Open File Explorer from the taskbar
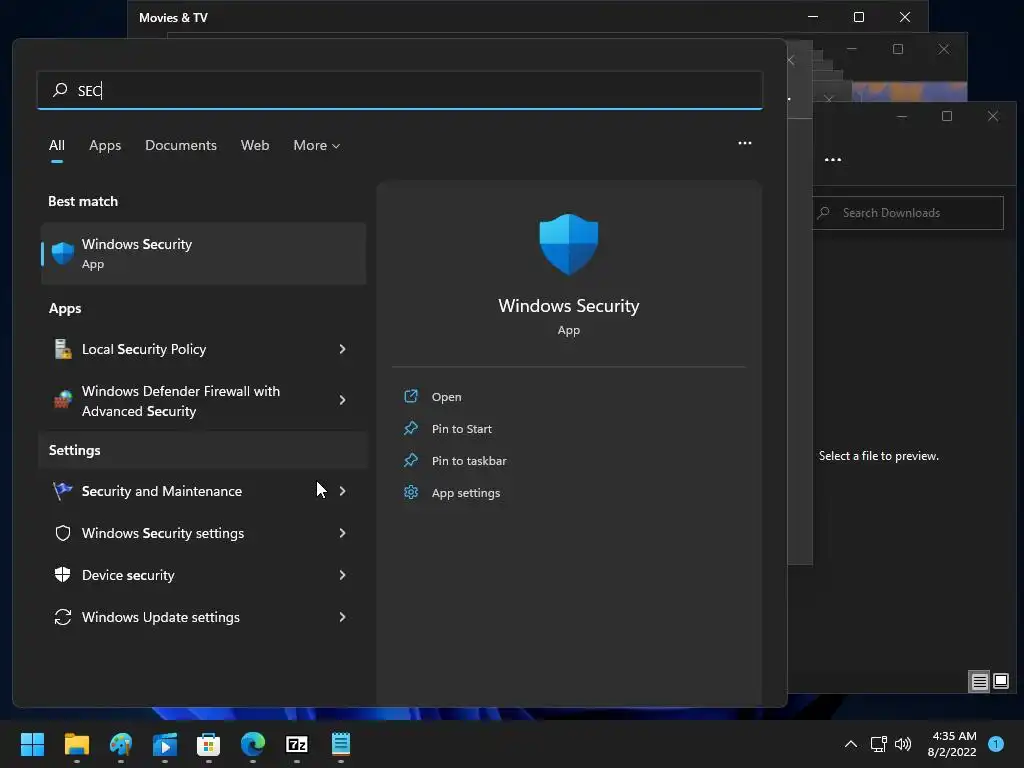The image size is (1024, 768). tap(77, 744)
